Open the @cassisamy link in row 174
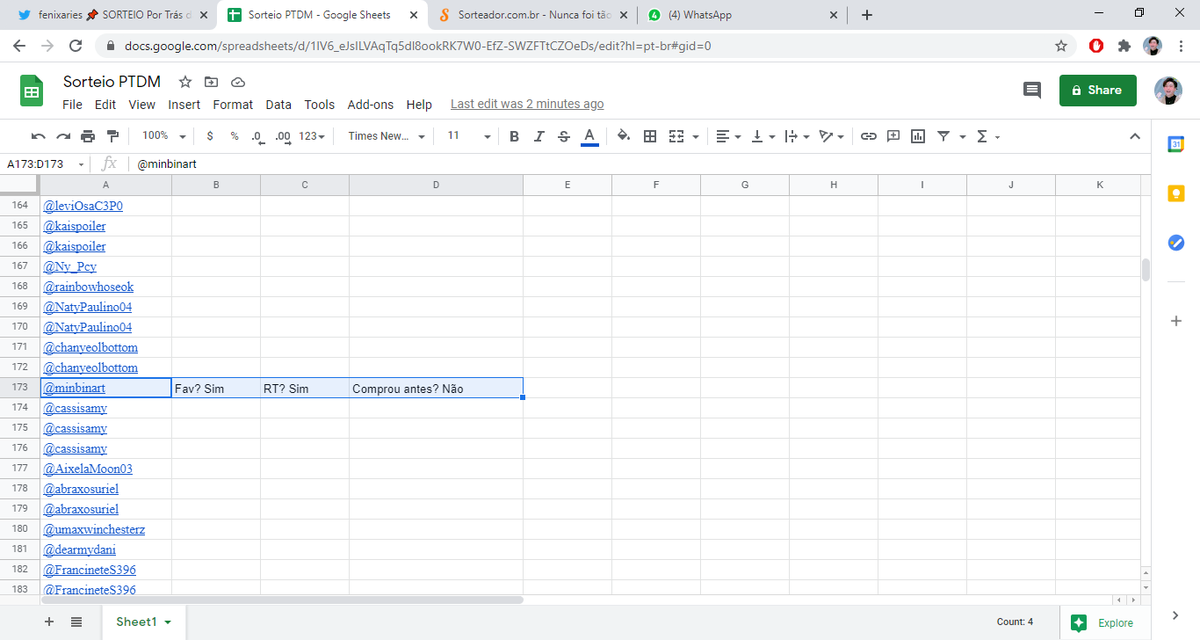1200x640 pixels. point(75,408)
